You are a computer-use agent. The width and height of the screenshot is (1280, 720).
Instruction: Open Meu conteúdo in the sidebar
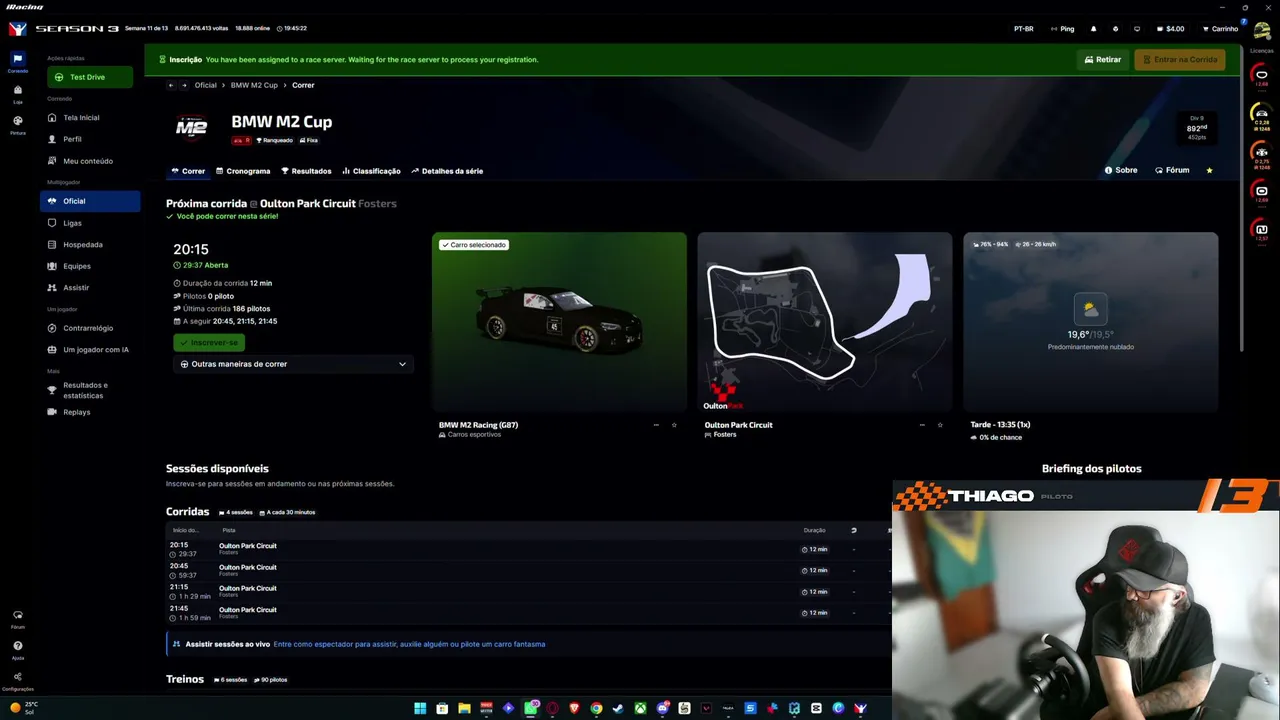(x=90, y=161)
